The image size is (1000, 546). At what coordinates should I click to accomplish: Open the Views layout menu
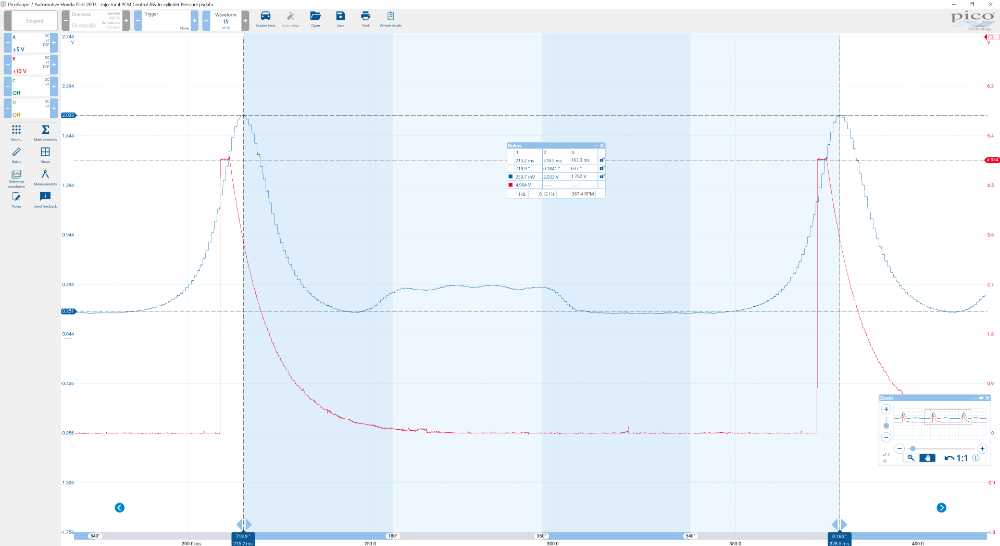tap(45, 154)
